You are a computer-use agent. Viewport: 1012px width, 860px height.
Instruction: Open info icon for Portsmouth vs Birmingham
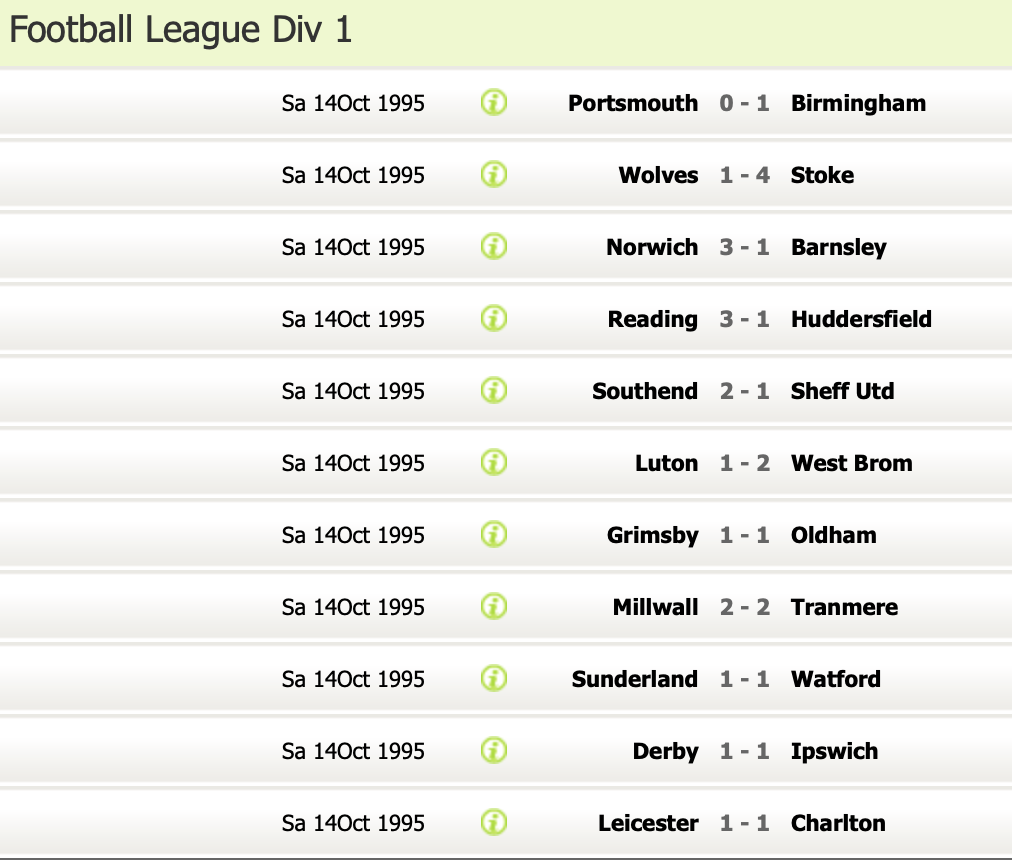[494, 102]
